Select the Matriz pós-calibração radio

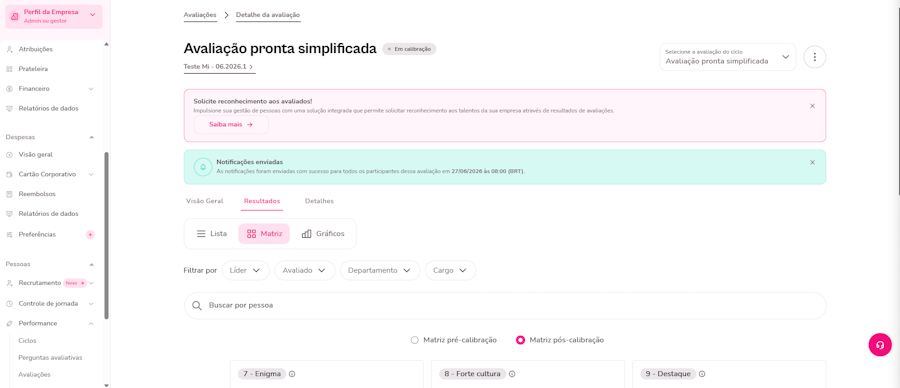tap(520, 340)
